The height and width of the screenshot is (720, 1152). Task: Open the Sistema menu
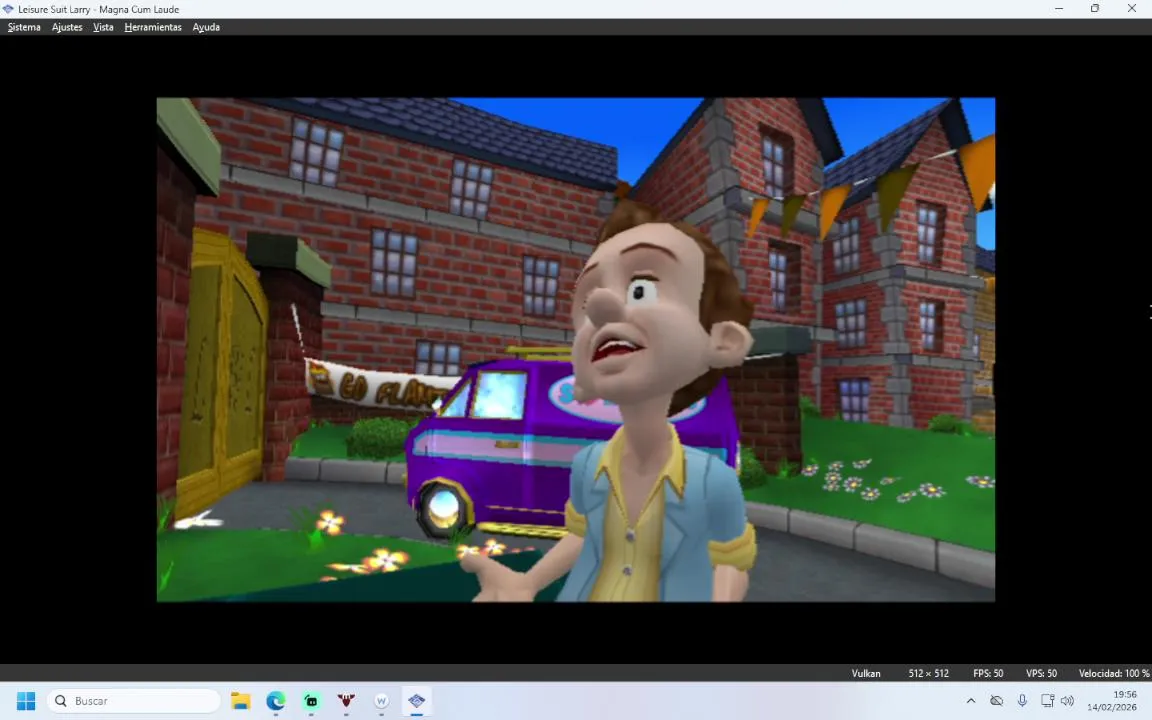pos(24,27)
